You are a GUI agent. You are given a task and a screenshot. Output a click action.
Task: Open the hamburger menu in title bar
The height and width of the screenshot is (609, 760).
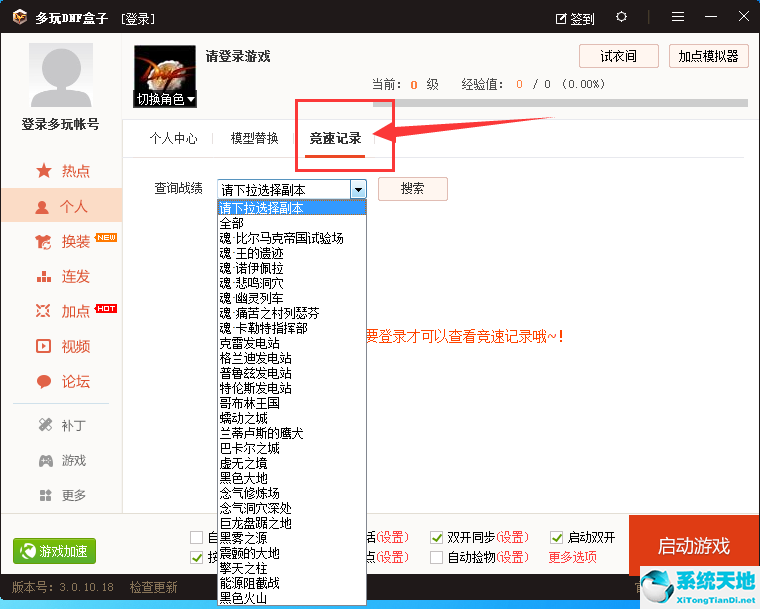tap(678, 17)
